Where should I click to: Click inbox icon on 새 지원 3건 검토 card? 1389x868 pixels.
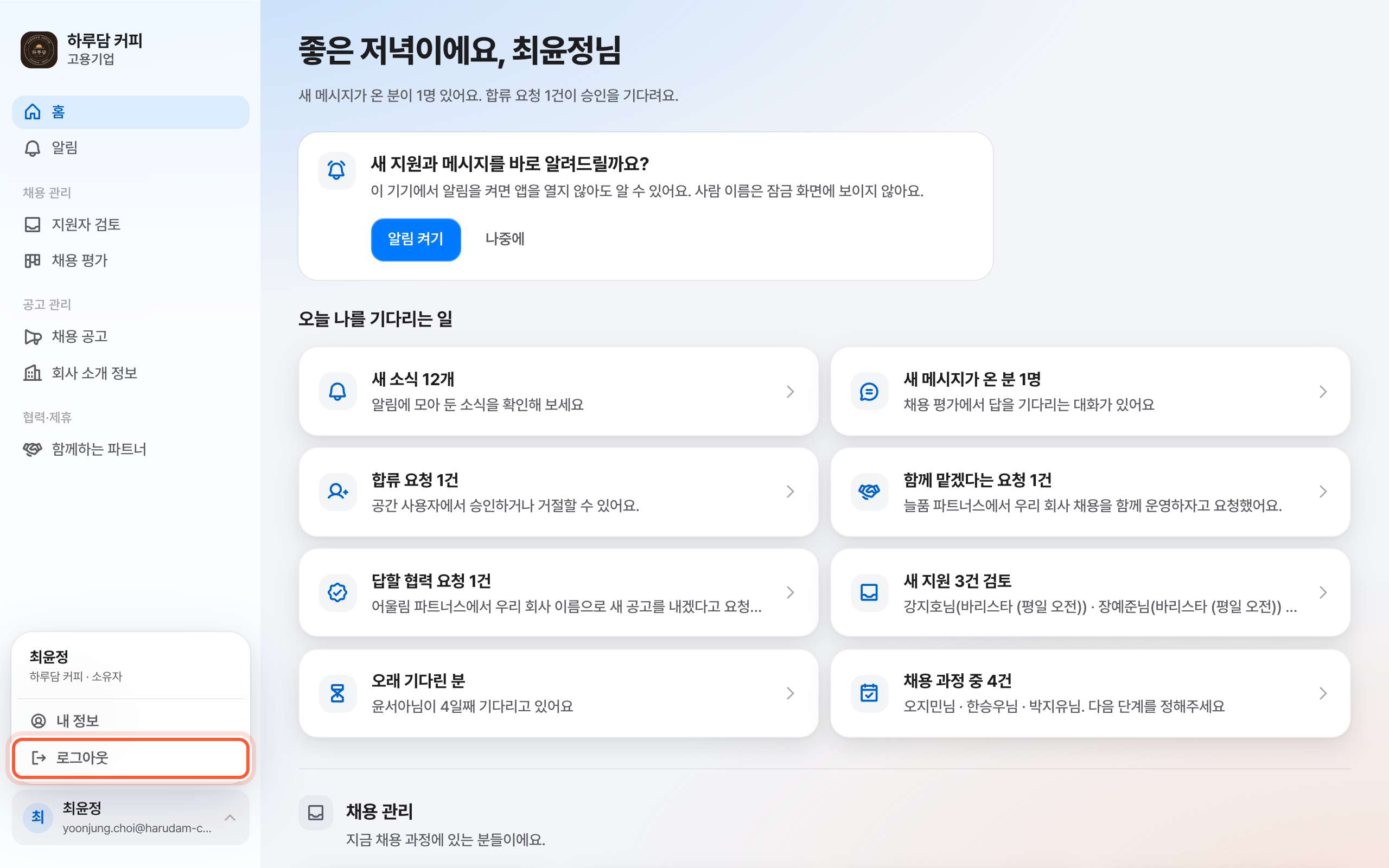point(869,593)
